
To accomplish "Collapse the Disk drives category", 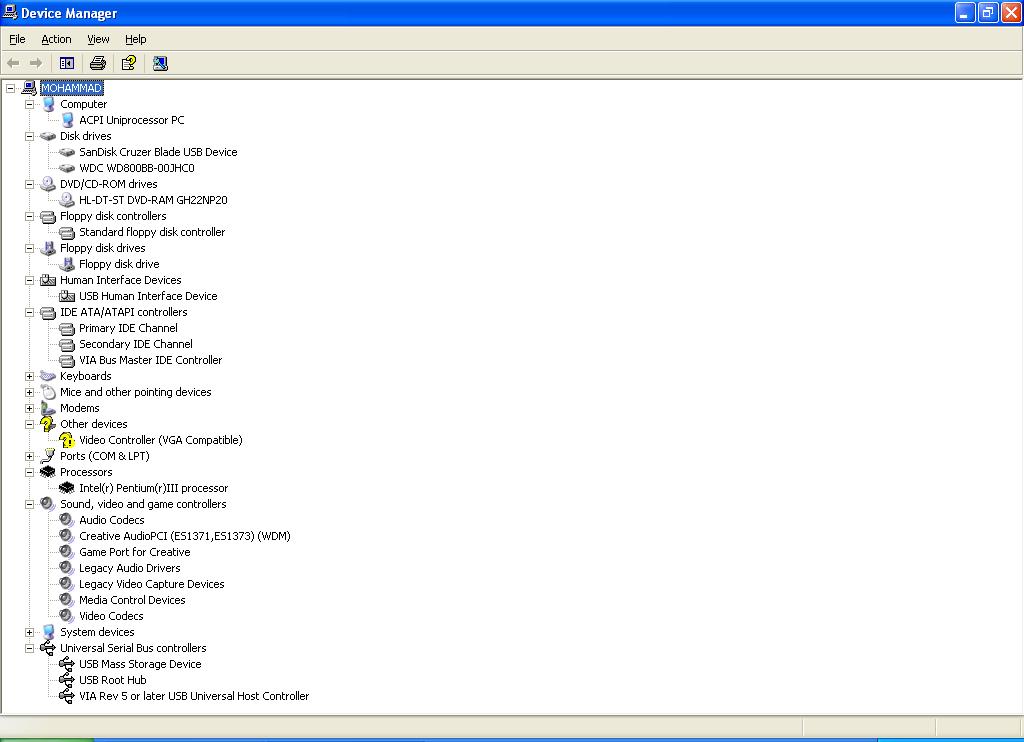I will (29, 137).
